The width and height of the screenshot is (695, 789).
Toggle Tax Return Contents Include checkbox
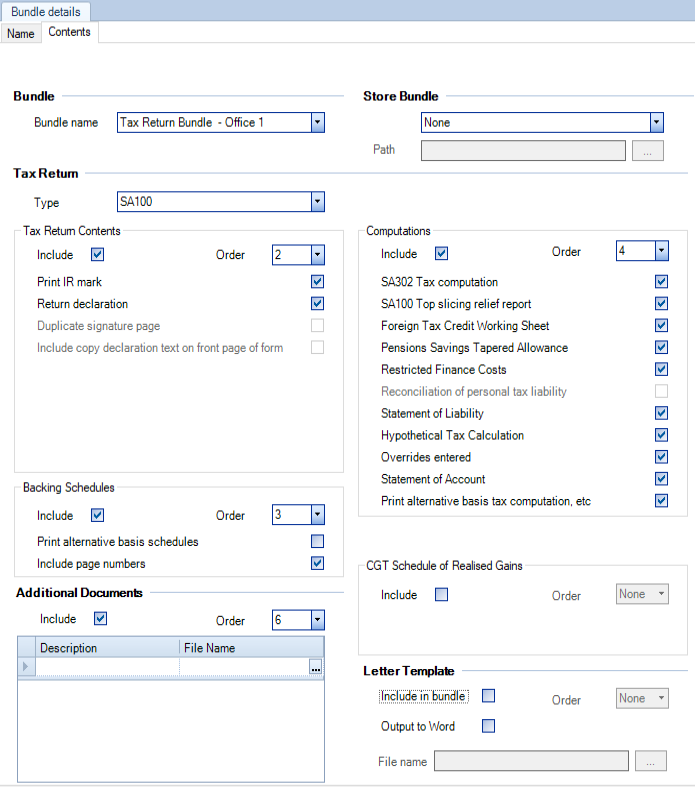tap(98, 255)
